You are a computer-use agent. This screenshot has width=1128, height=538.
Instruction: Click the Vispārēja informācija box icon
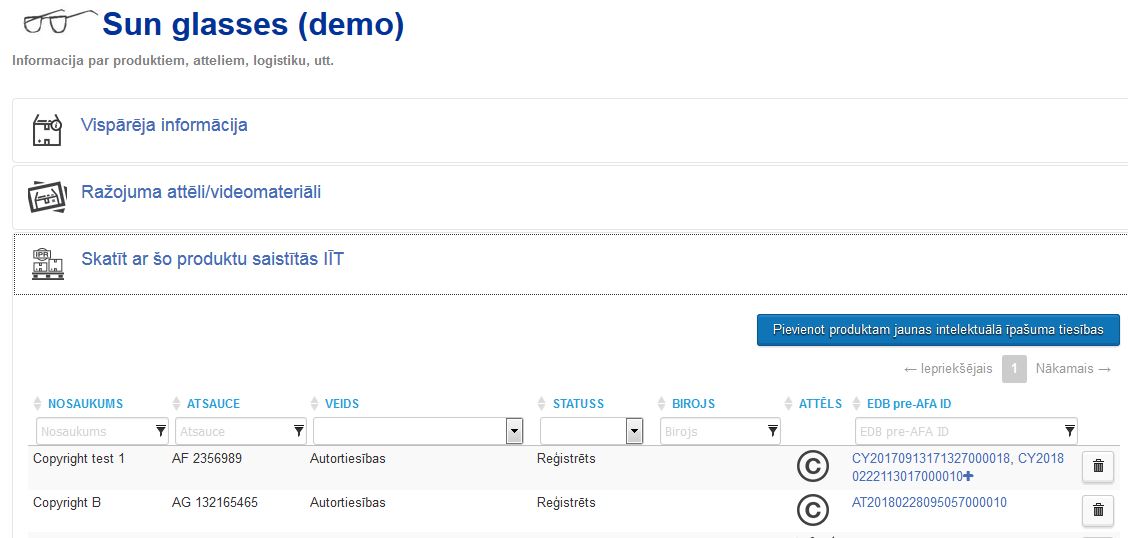[x=47, y=129]
